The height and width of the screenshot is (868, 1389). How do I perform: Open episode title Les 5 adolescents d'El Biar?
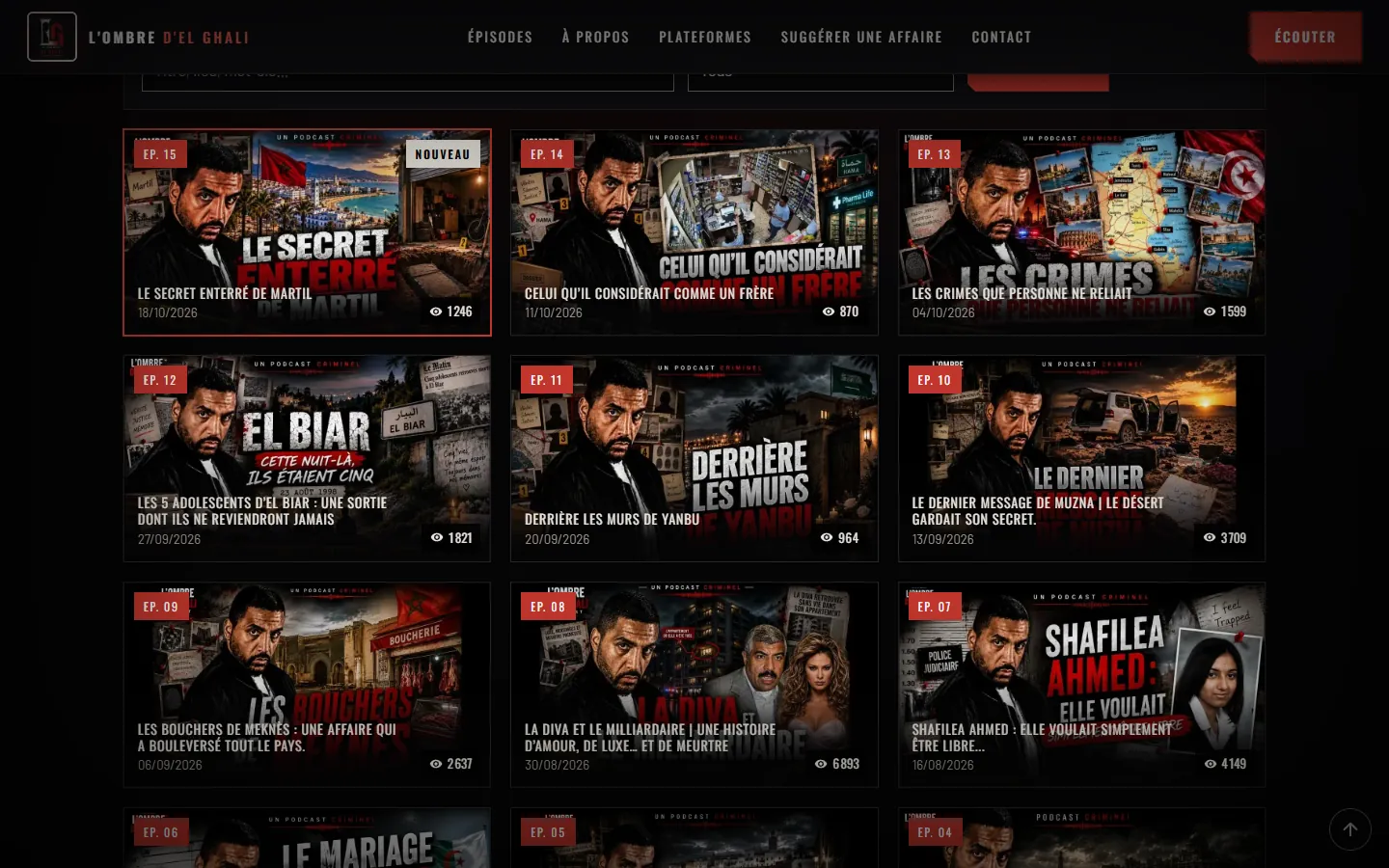point(262,511)
